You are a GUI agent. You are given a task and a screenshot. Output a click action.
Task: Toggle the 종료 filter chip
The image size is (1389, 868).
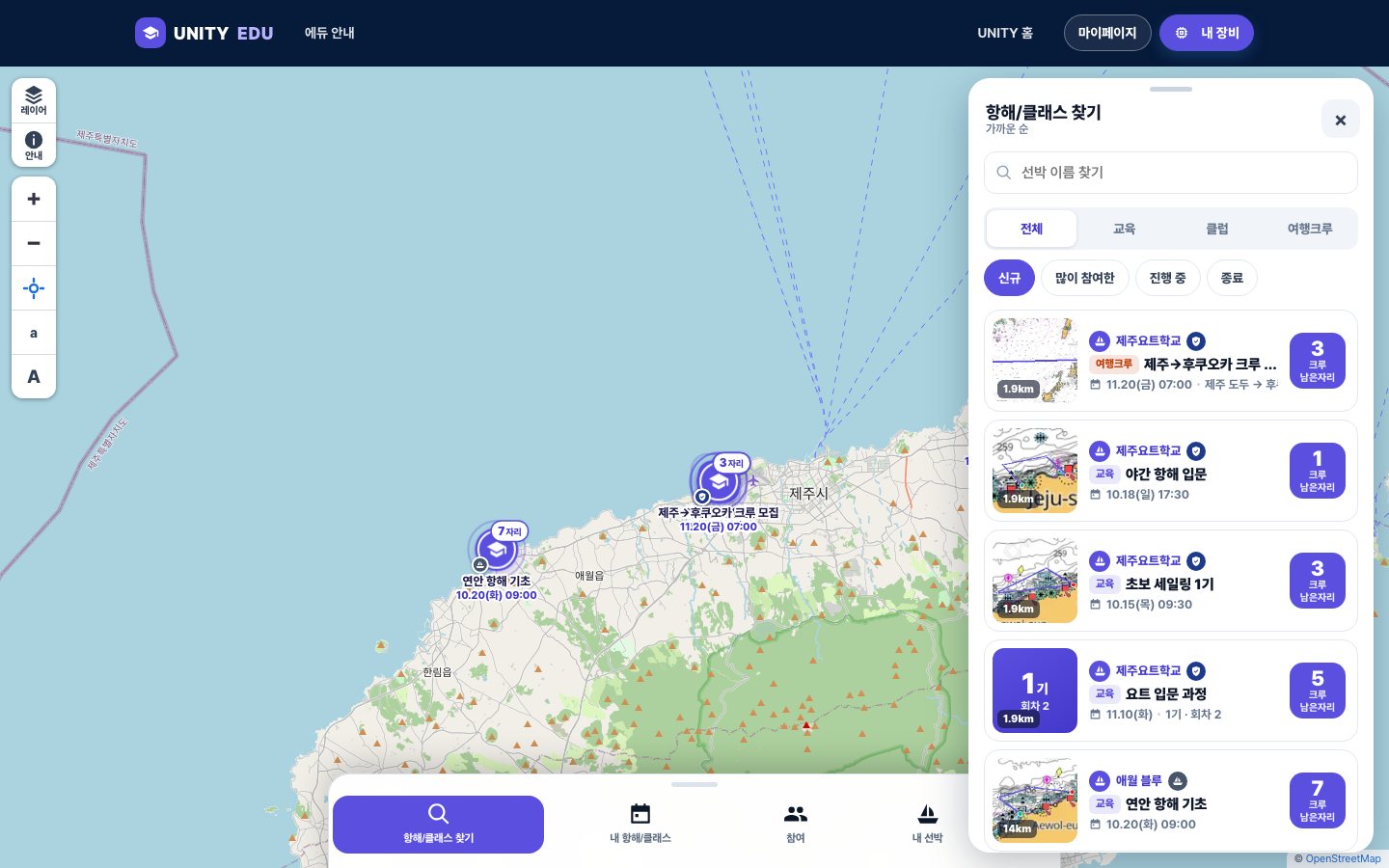click(1232, 278)
